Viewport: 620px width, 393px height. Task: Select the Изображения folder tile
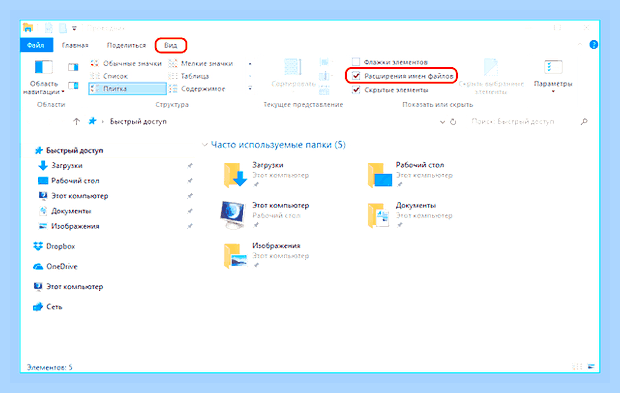point(266,255)
